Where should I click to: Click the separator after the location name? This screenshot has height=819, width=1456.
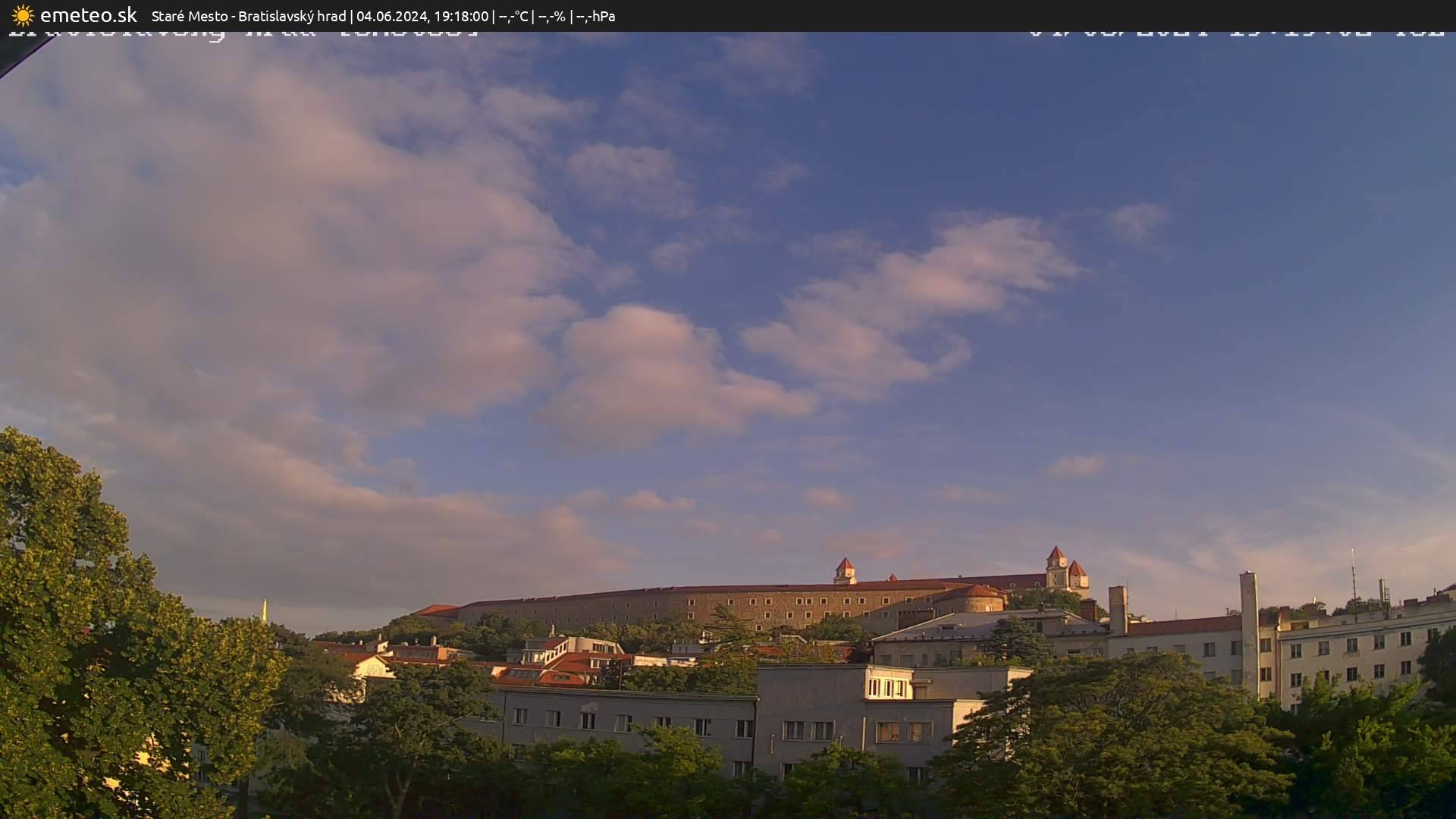[353, 15]
